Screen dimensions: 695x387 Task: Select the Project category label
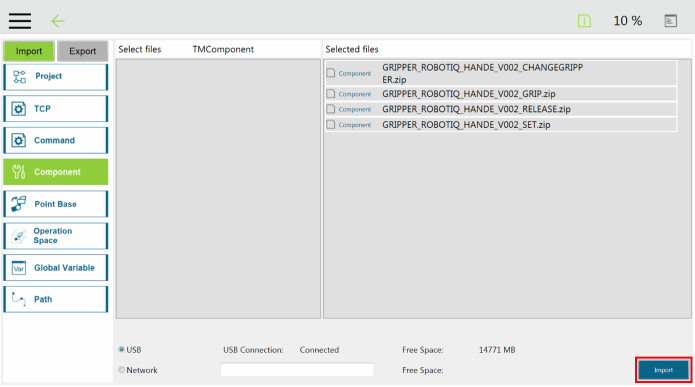click(x=48, y=76)
